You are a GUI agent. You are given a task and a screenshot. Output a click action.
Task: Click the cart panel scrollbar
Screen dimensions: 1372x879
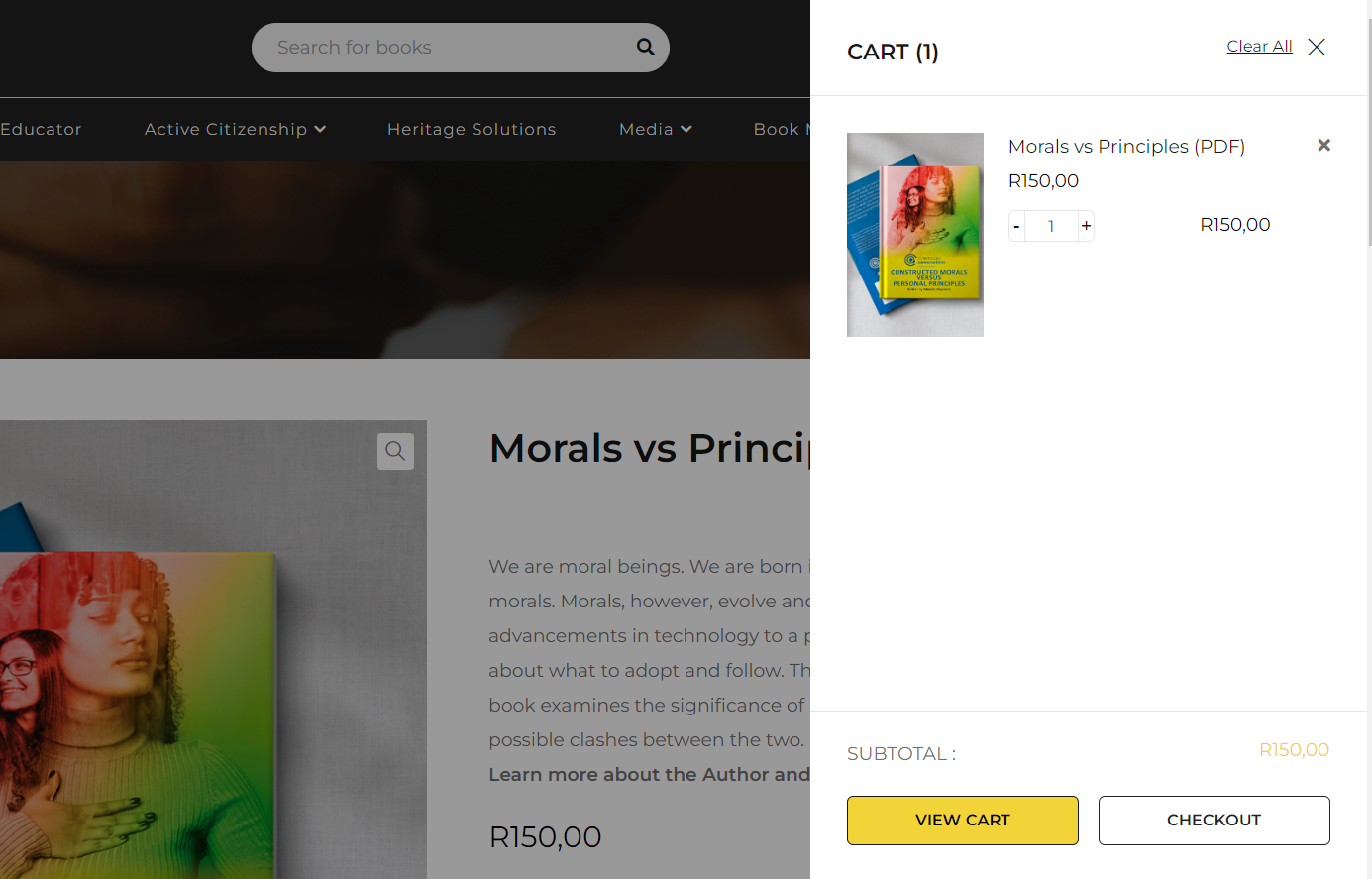[x=1368, y=129]
